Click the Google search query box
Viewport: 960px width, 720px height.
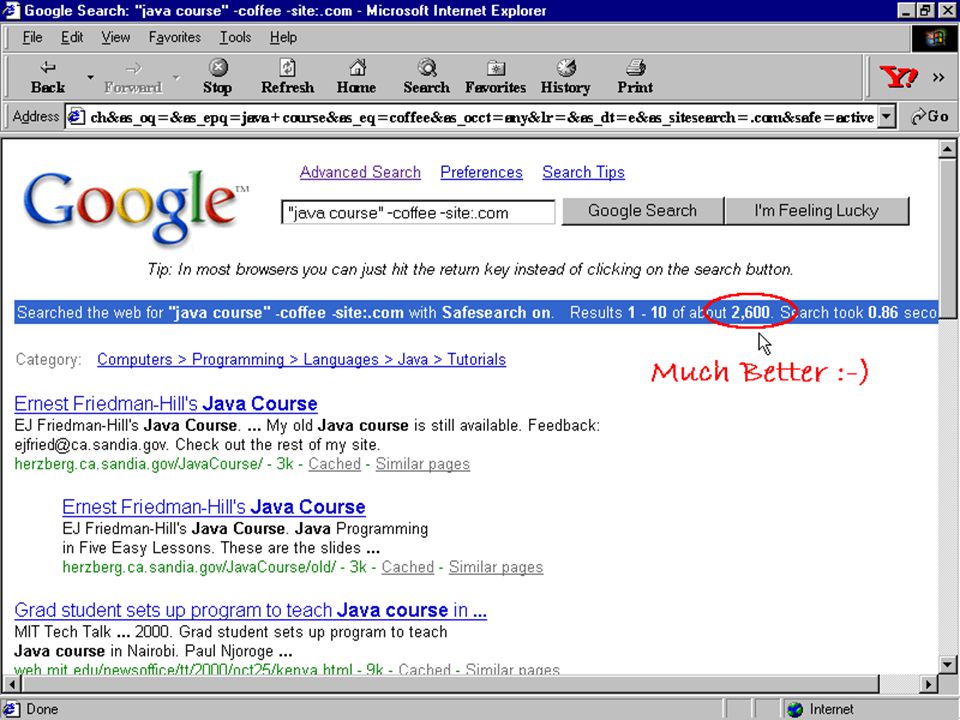(x=418, y=212)
